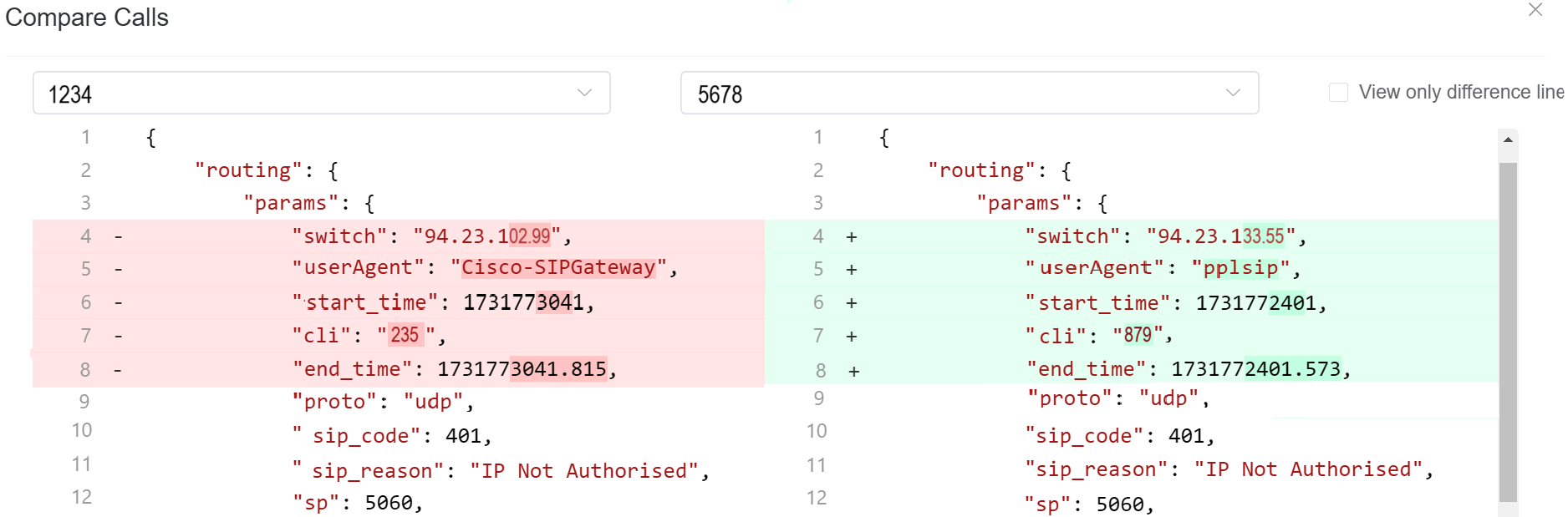Click the minus marker on left line 8
This screenshot has width=1568, height=517.
(118, 370)
